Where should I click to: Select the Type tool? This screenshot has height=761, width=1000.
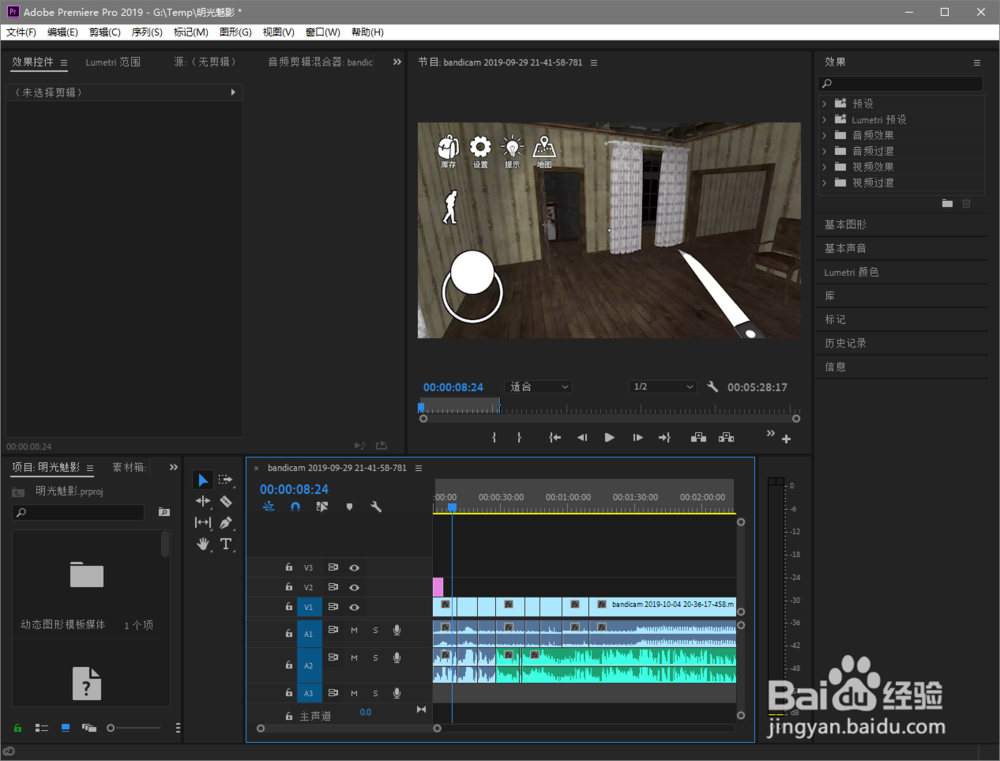pyautogui.click(x=226, y=544)
